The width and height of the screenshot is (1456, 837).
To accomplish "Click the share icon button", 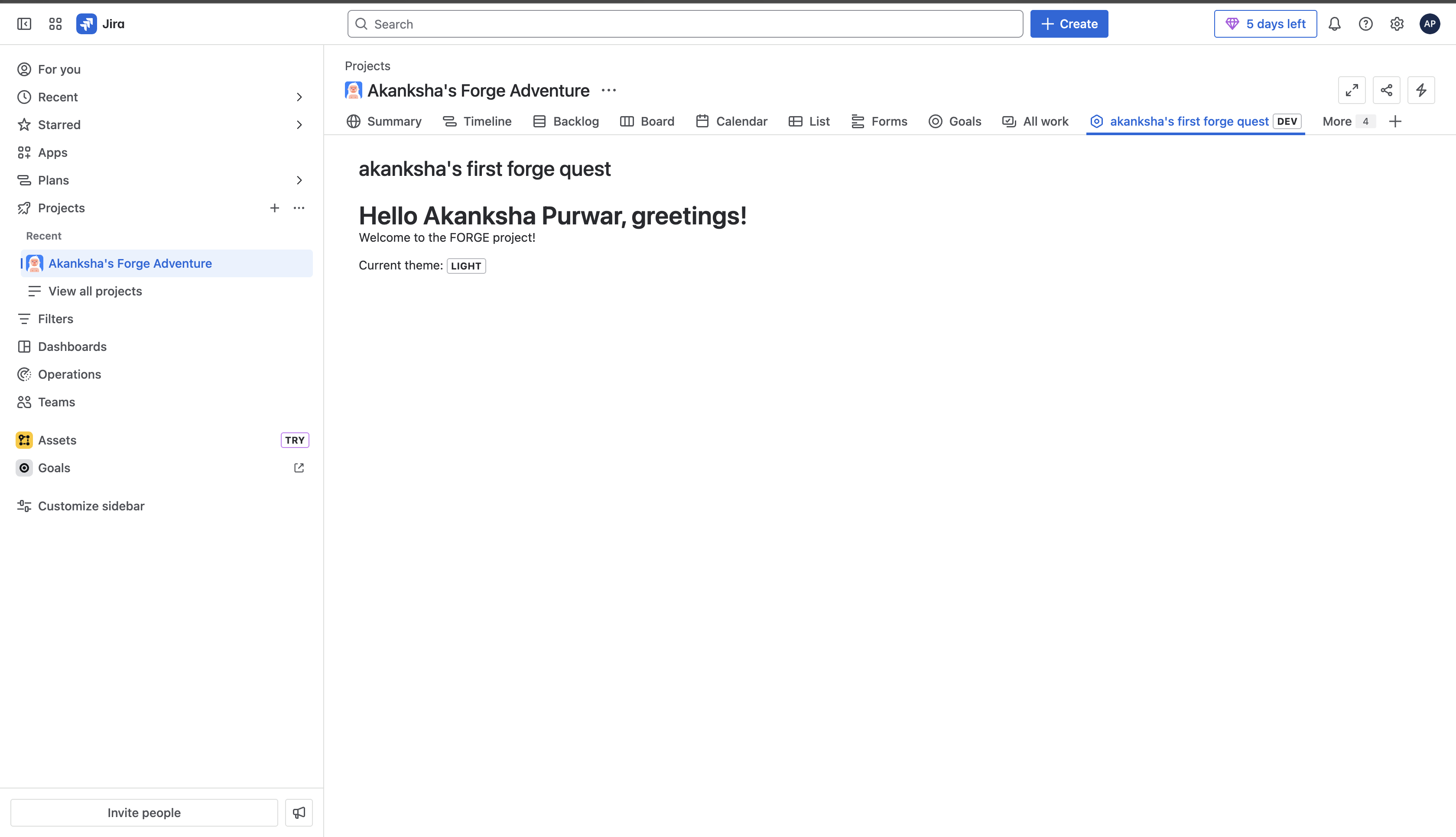I will point(1386,90).
